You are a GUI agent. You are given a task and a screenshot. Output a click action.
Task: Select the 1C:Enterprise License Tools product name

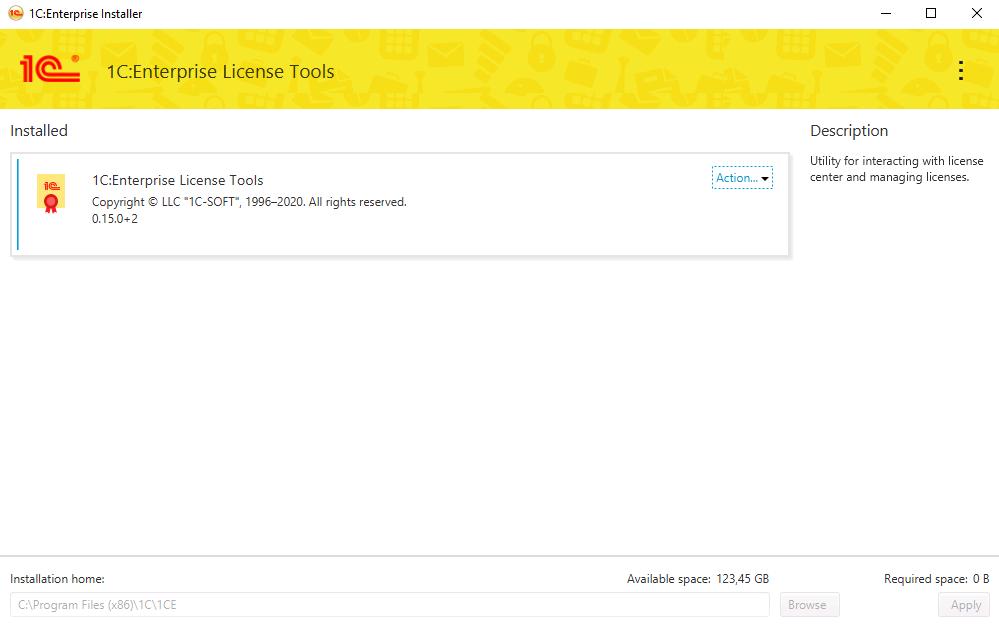178,180
